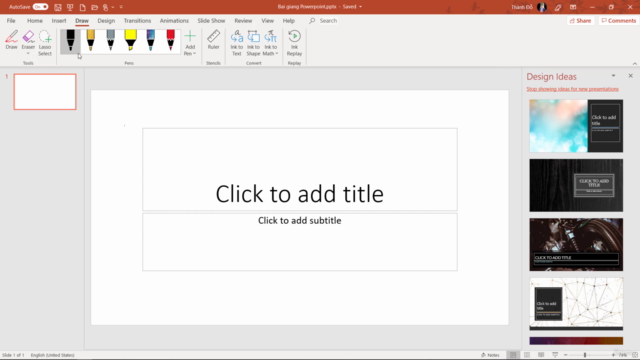Click the touch/mouse mode icon in quick access
Screen dimensions: 640x360
pos(106,7)
